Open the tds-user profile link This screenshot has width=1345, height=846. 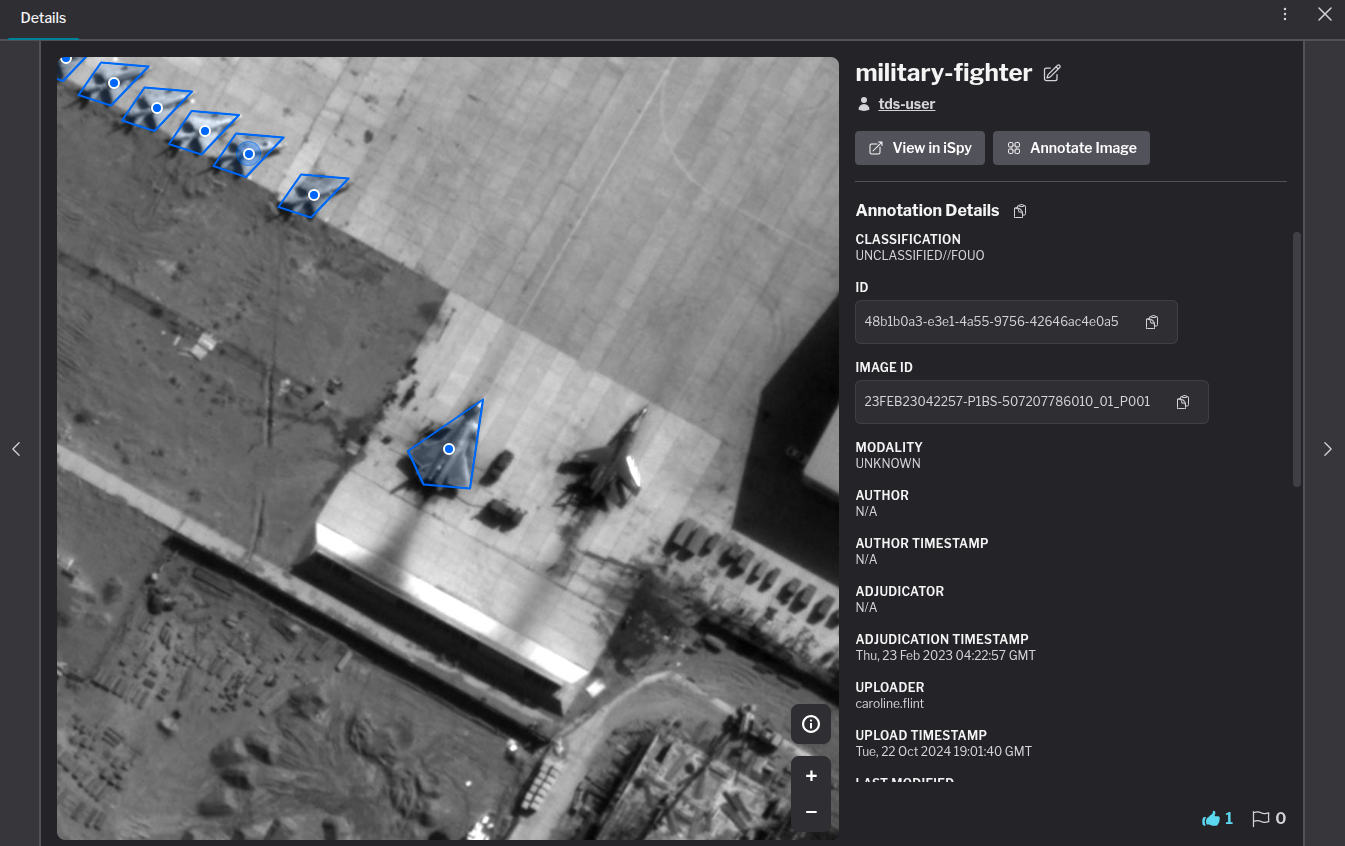(907, 104)
